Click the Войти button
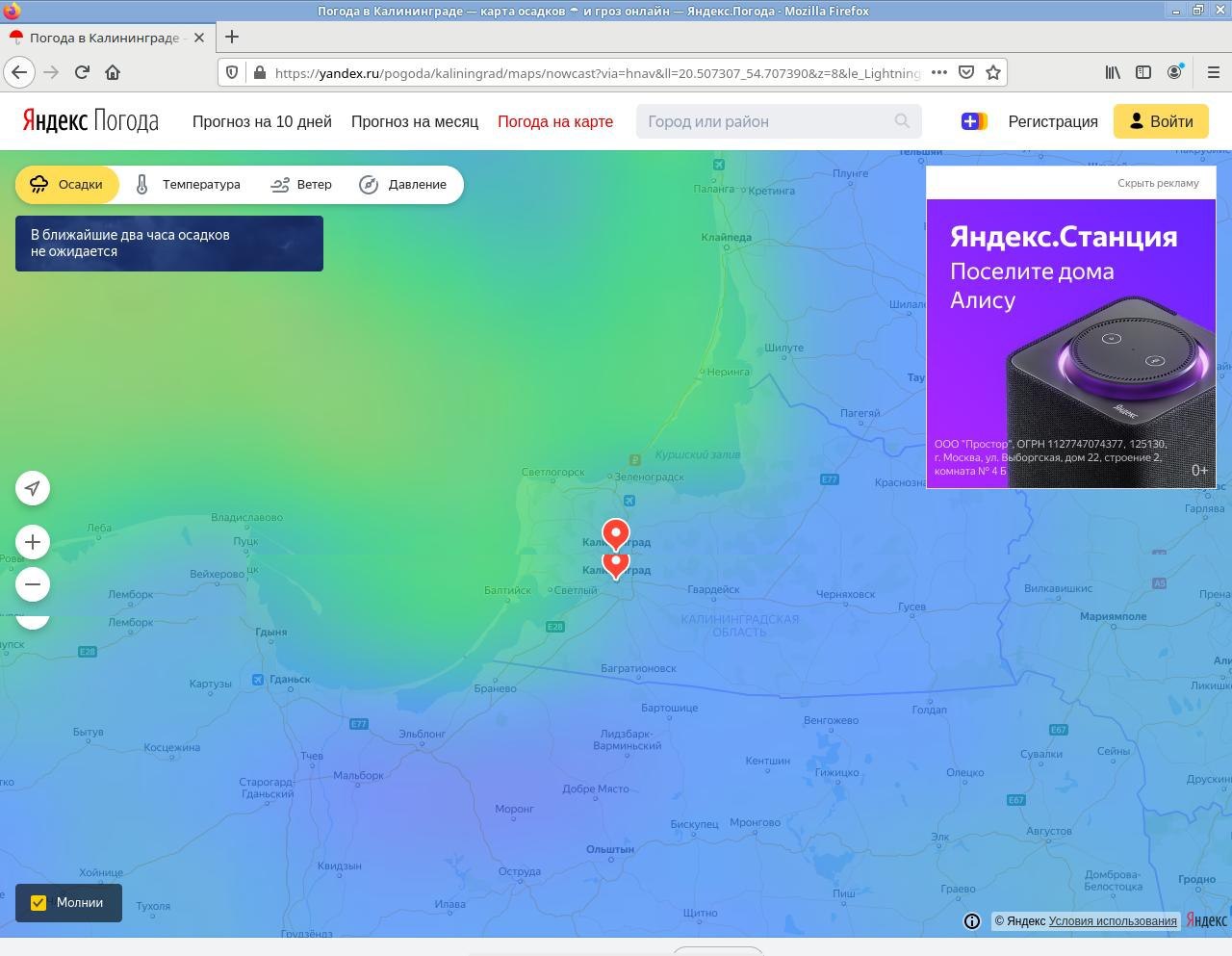Image resolution: width=1232 pixels, height=956 pixels. [1161, 121]
